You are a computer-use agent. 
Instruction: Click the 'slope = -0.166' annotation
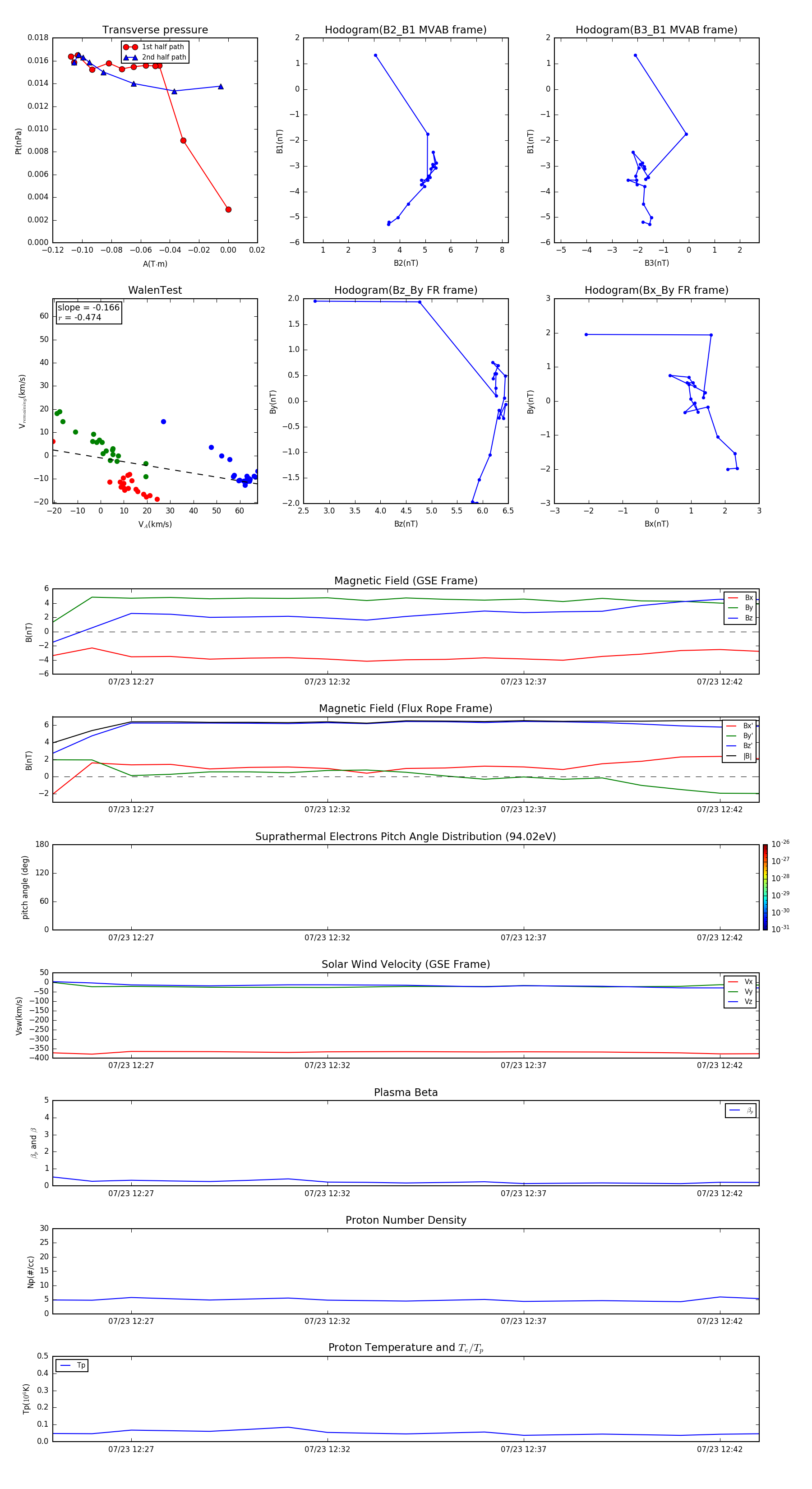coord(88,308)
